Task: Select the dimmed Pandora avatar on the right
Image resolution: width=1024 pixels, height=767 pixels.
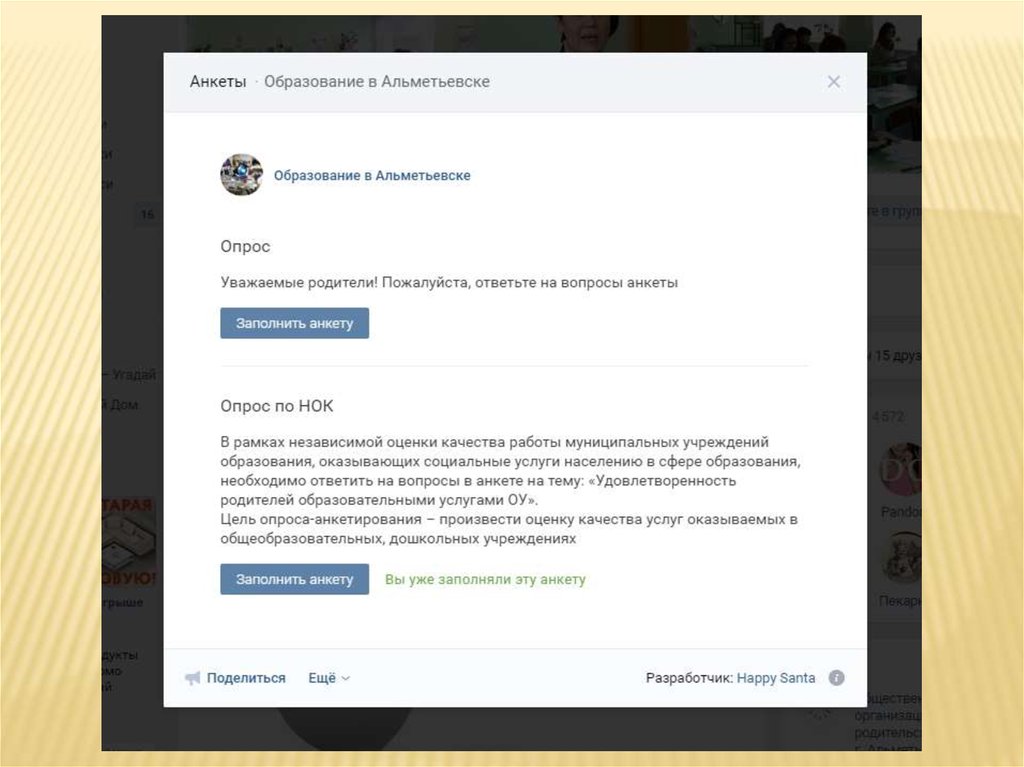Action: click(901, 470)
